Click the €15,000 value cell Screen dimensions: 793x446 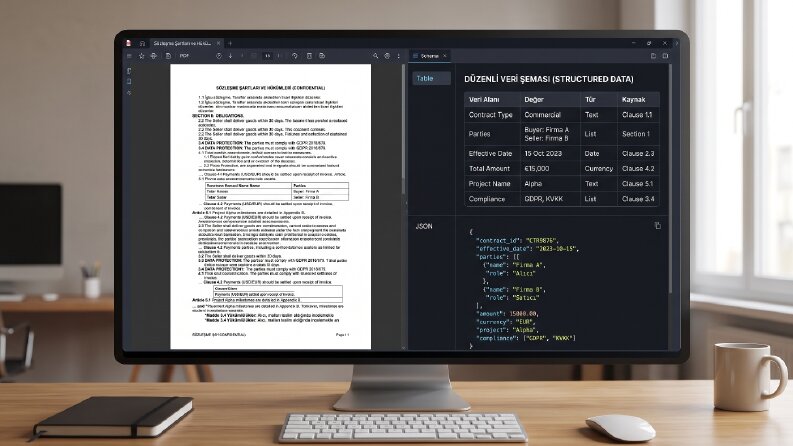550,168
